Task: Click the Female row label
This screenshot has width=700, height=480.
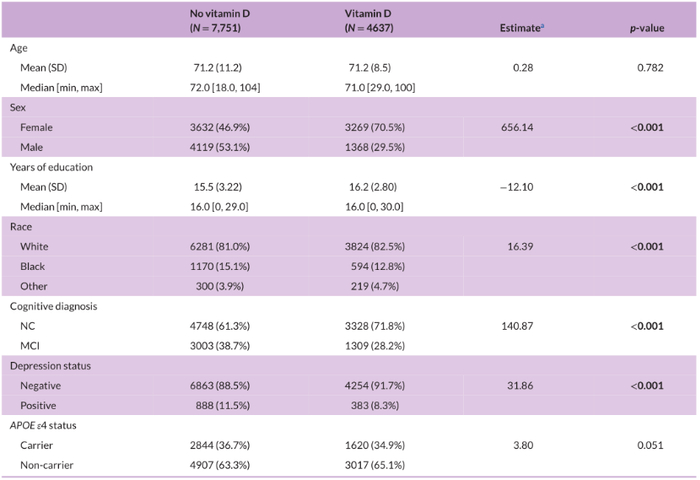Action: click(x=37, y=127)
